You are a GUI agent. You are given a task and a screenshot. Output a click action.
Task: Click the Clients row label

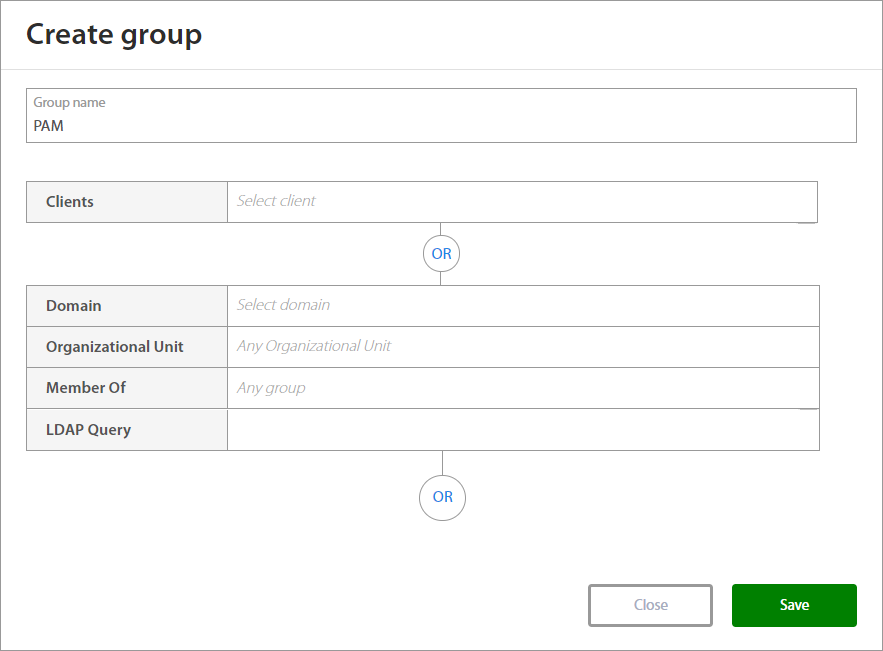point(70,202)
